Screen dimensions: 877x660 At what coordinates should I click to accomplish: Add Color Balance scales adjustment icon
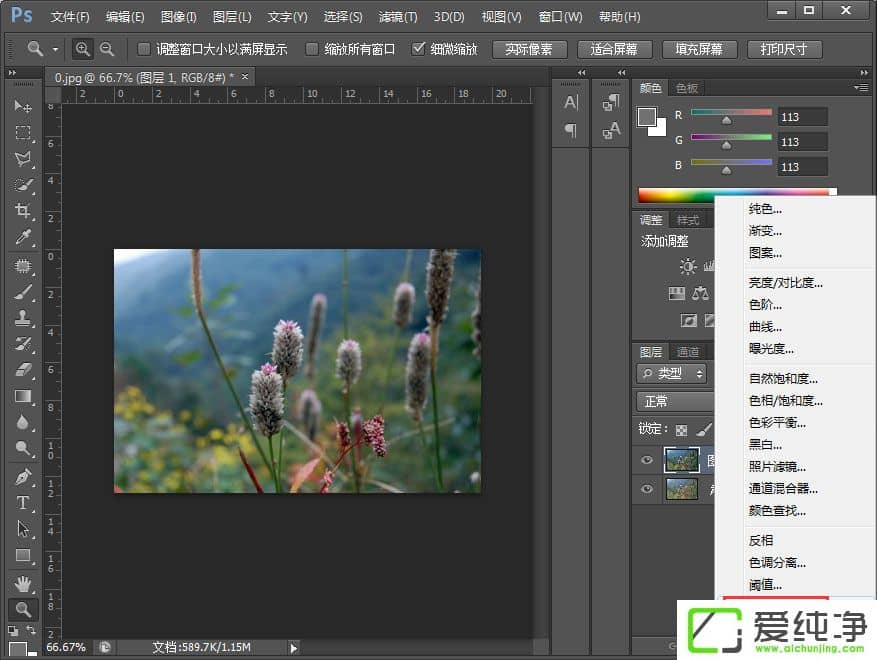[700, 293]
